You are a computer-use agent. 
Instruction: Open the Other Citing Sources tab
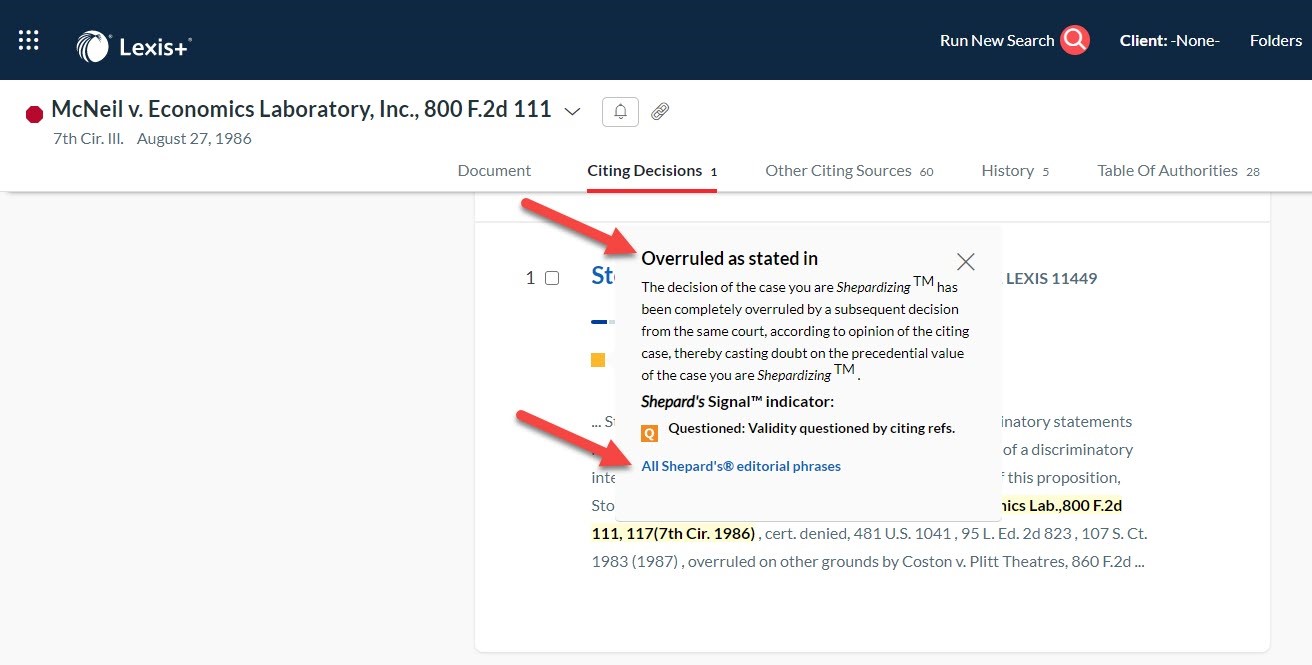pos(849,170)
